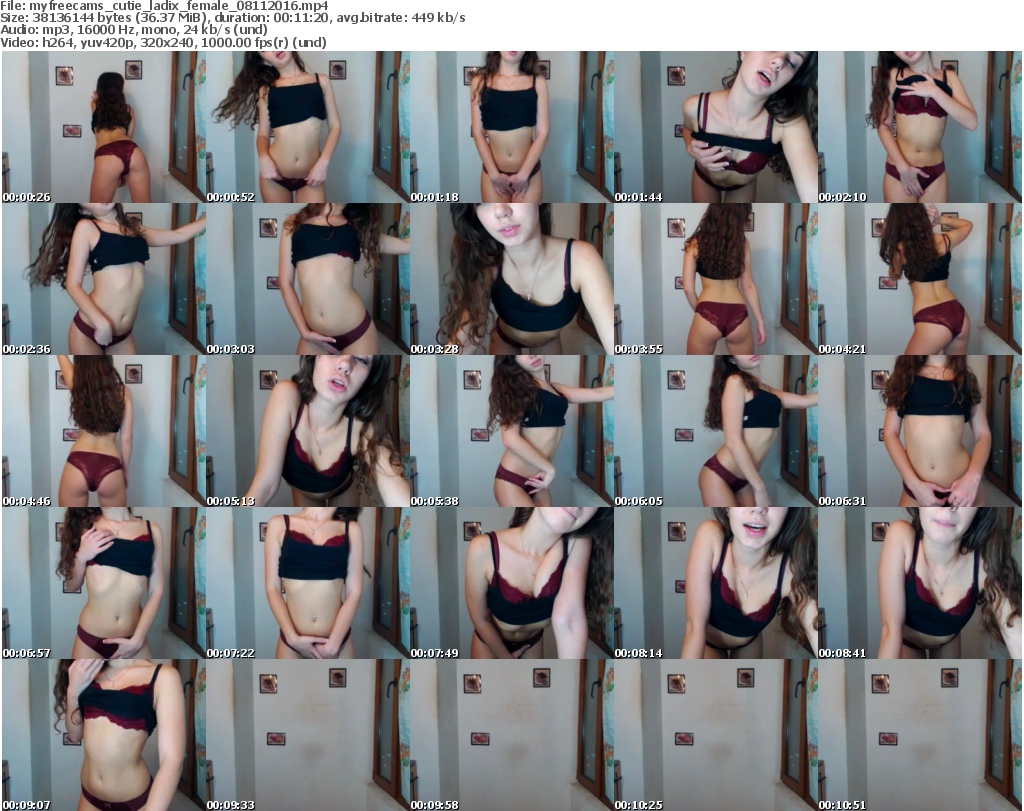
Task: Open the frame at 00:05:13
Action: (308, 432)
